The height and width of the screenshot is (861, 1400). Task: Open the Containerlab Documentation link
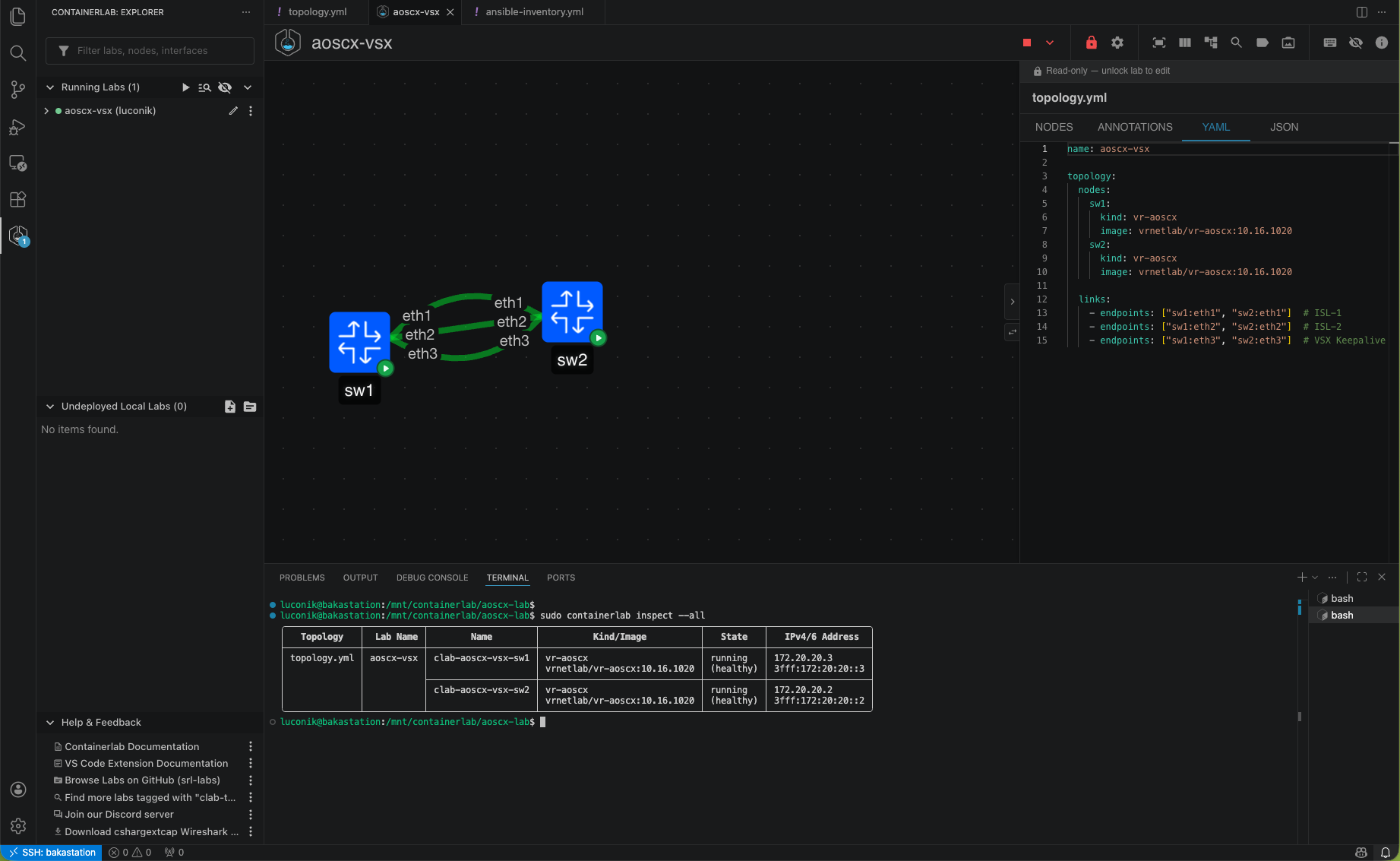click(131, 747)
